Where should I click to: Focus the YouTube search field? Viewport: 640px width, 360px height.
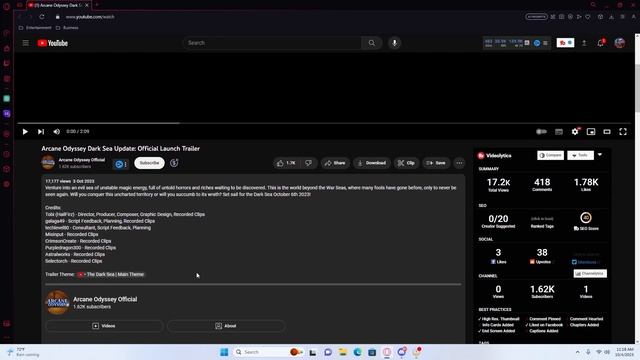pos(272,43)
